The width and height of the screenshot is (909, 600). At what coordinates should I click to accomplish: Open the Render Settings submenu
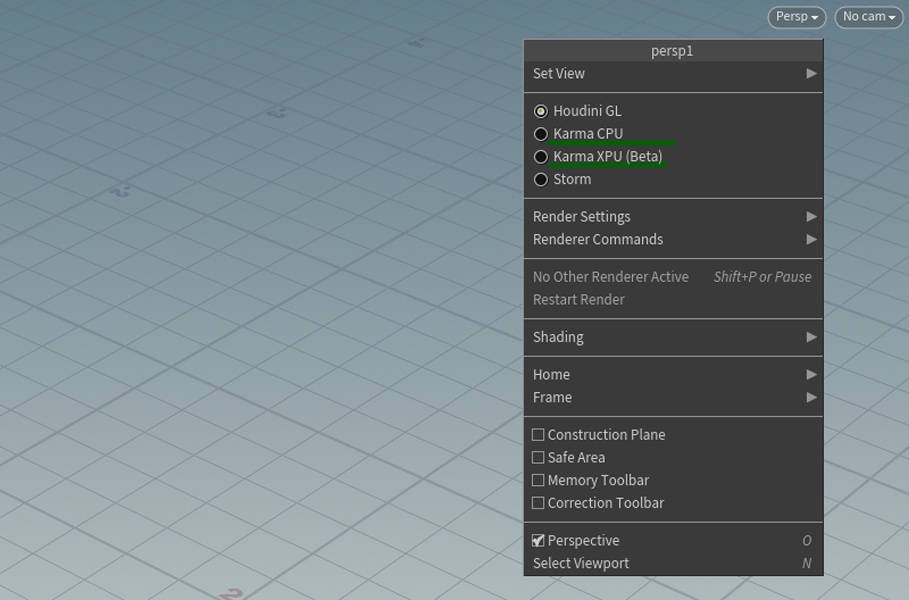pyautogui.click(x=582, y=217)
